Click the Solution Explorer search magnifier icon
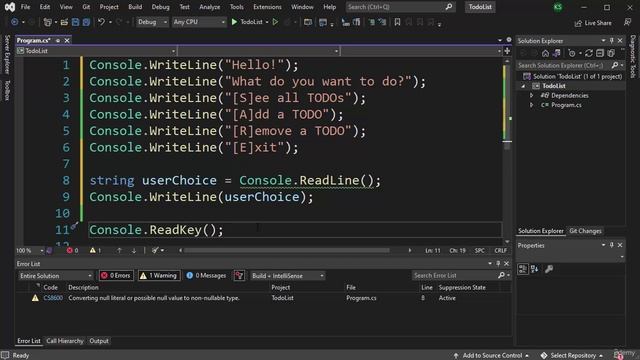 point(615,65)
